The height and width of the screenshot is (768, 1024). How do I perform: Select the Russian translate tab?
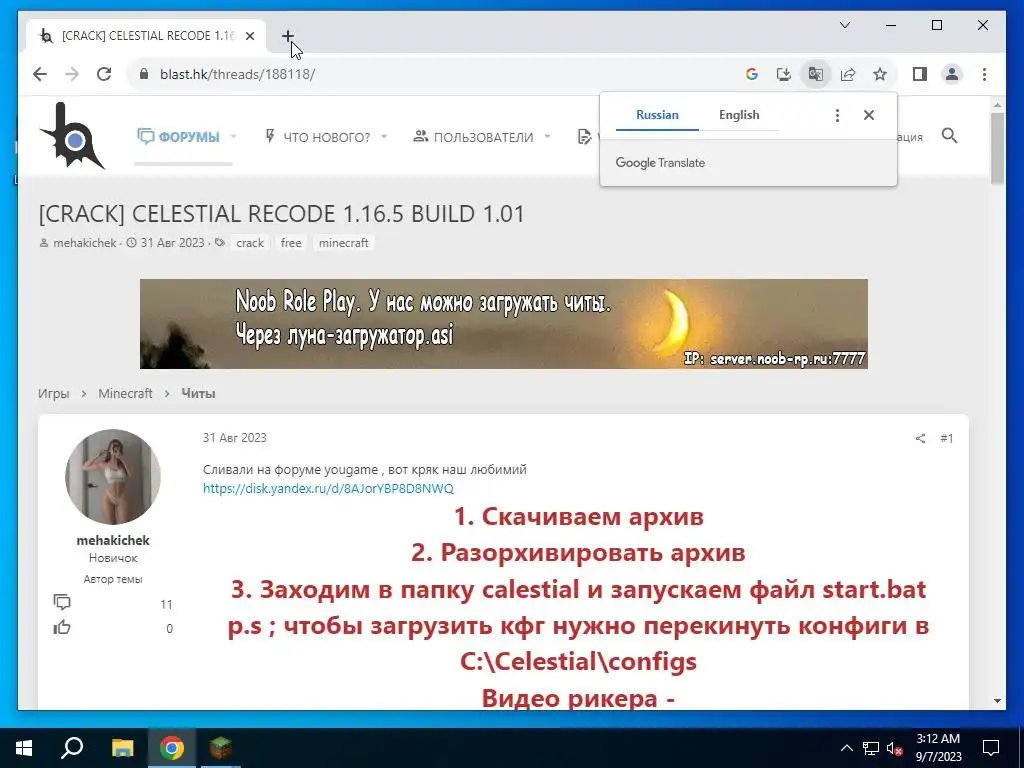click(x=657, y=115)
